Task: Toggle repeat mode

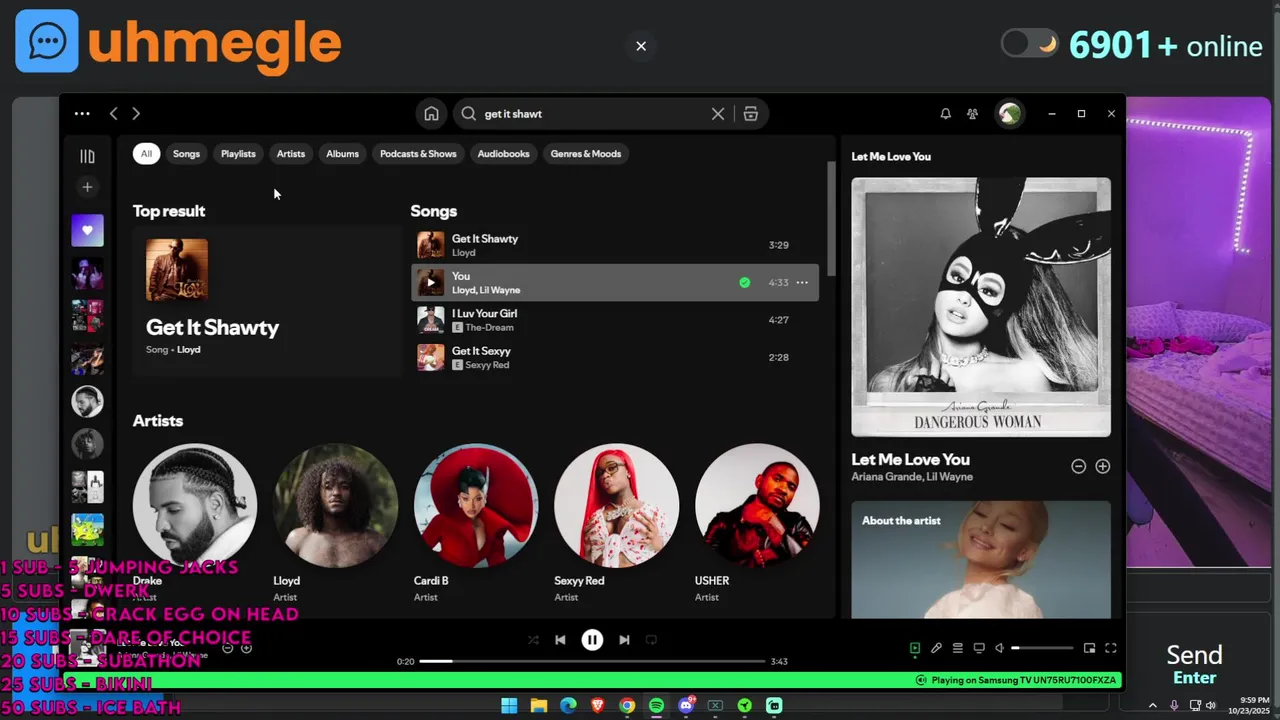Action: click(x=651, y=640)
